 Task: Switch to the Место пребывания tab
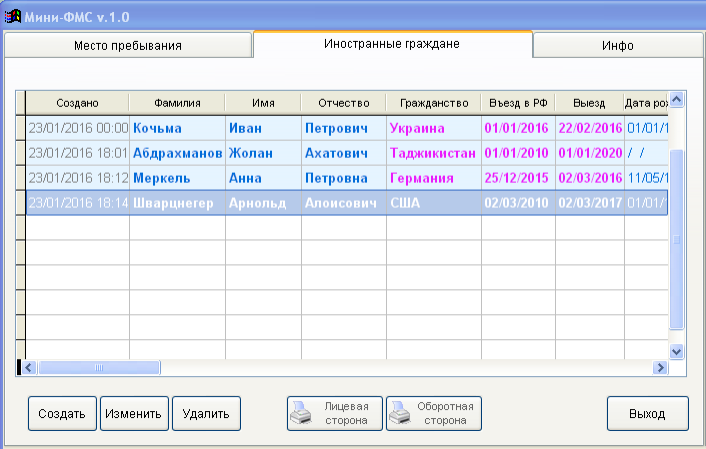[128, 45]
